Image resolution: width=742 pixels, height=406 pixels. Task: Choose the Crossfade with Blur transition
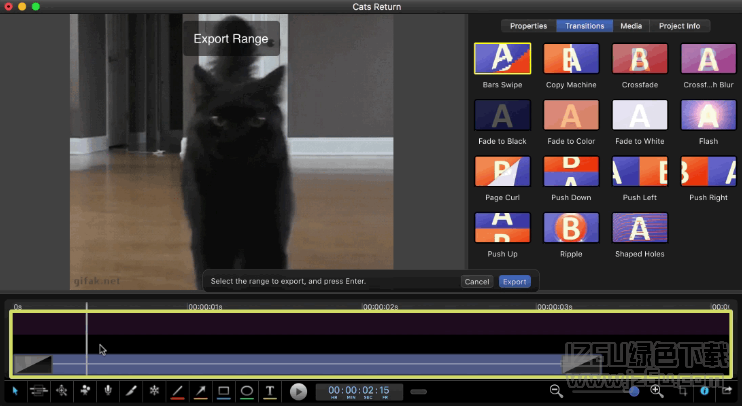pyautogui.click(x=708, y=59)
